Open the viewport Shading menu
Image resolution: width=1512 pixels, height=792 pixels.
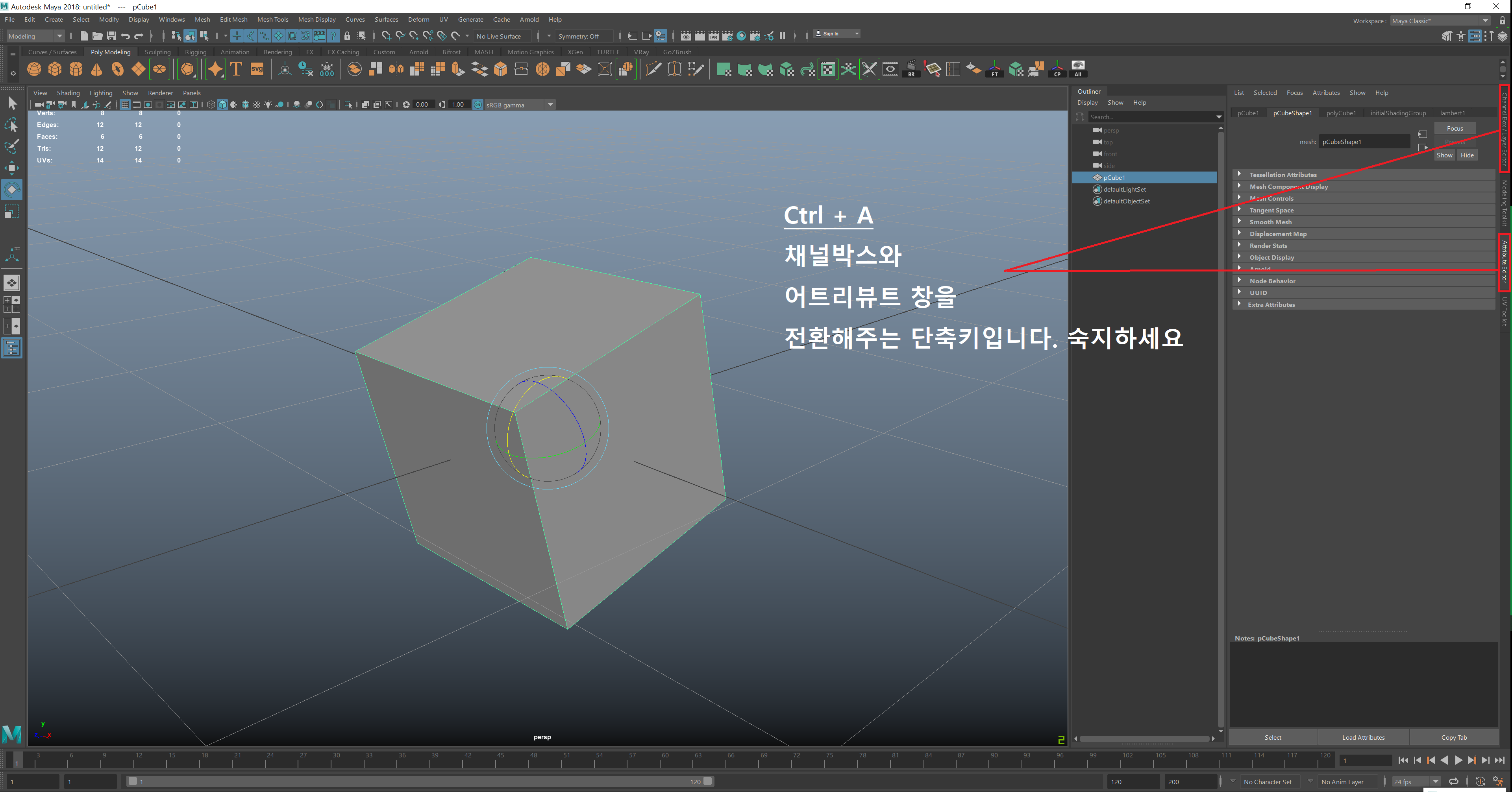pyautogui.click(x=68, y=93)
